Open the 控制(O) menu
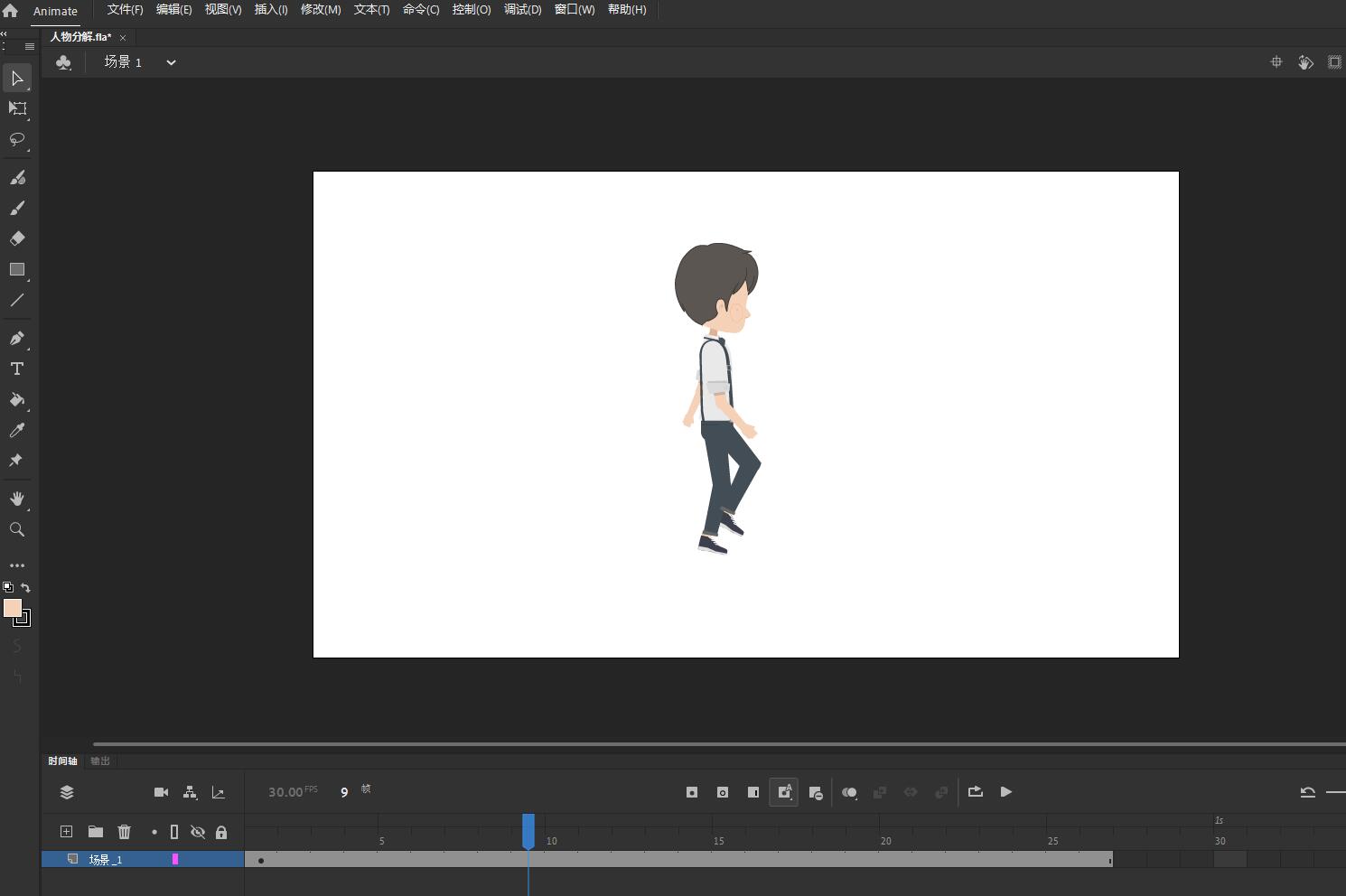1346x896 pixels. 472,10
